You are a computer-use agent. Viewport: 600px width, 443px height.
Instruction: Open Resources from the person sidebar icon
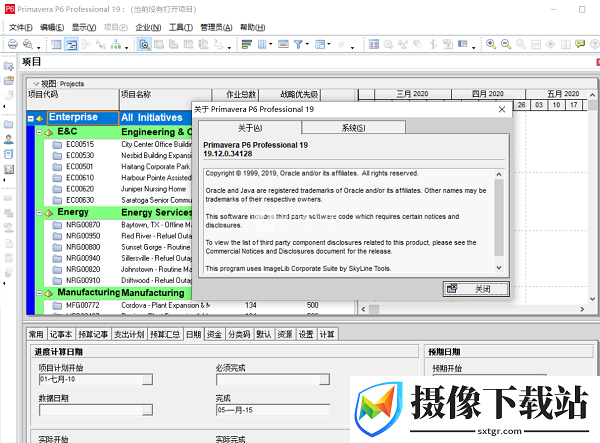pos(8,139)
